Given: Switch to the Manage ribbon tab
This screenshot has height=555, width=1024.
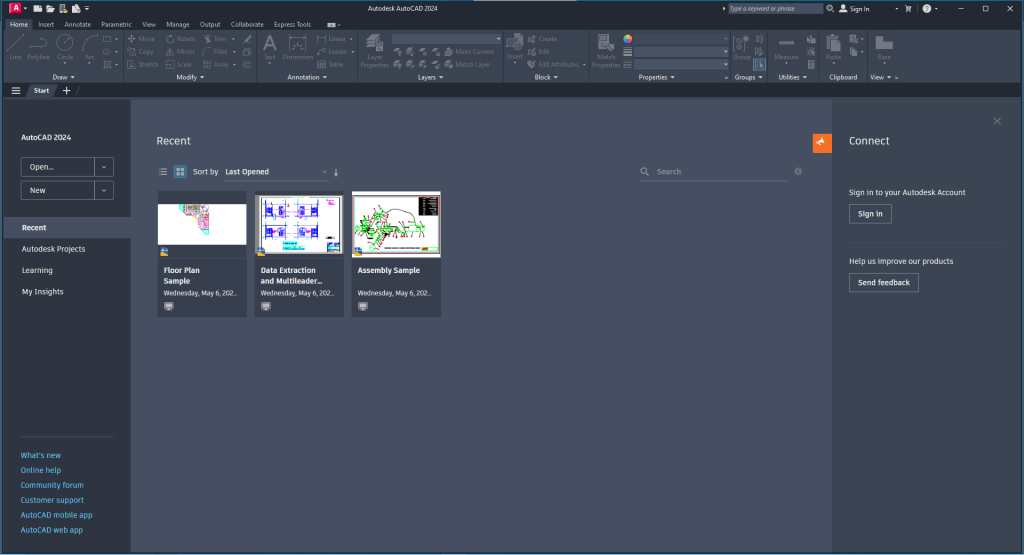Looking at the screenshot, I should click(x=177, y=24).
